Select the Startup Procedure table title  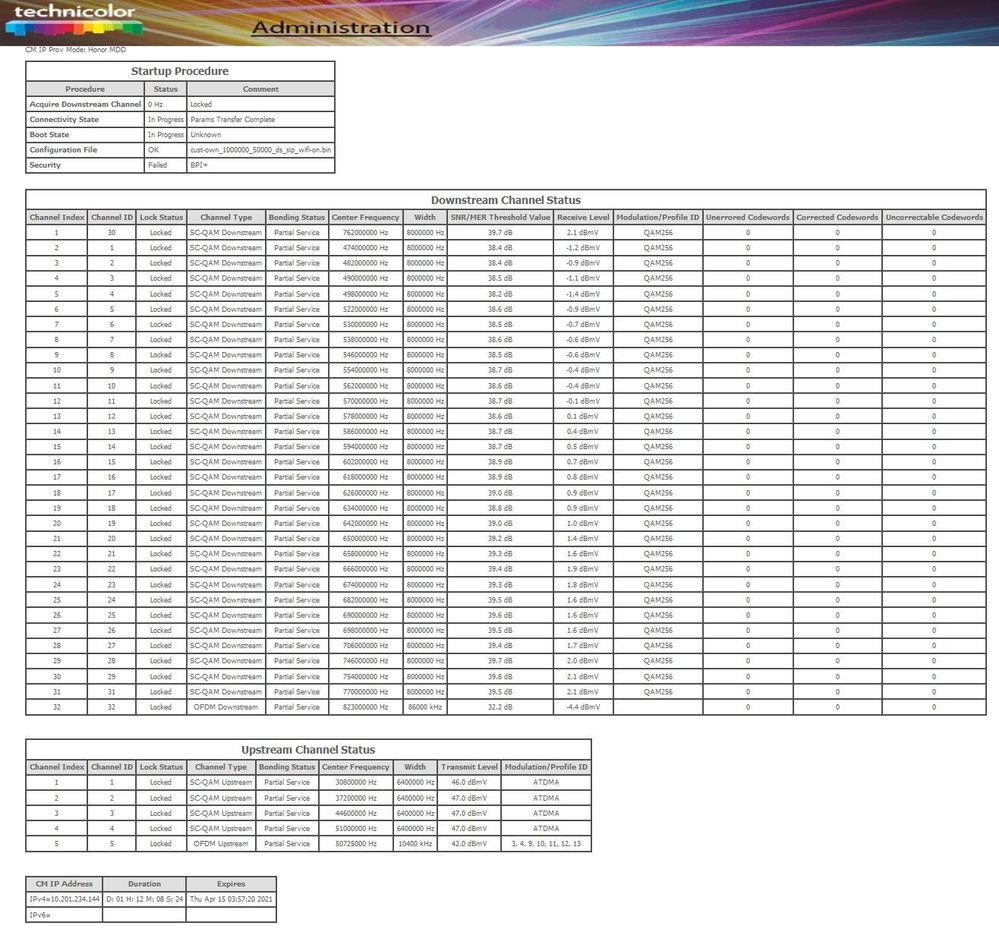point(180,71)
